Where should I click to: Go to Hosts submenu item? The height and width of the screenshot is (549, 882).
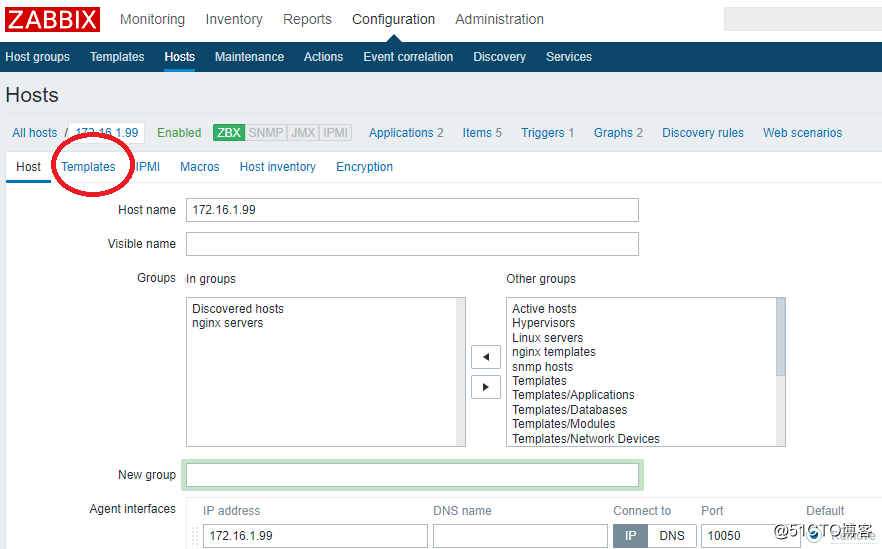(x=179, y=57)
